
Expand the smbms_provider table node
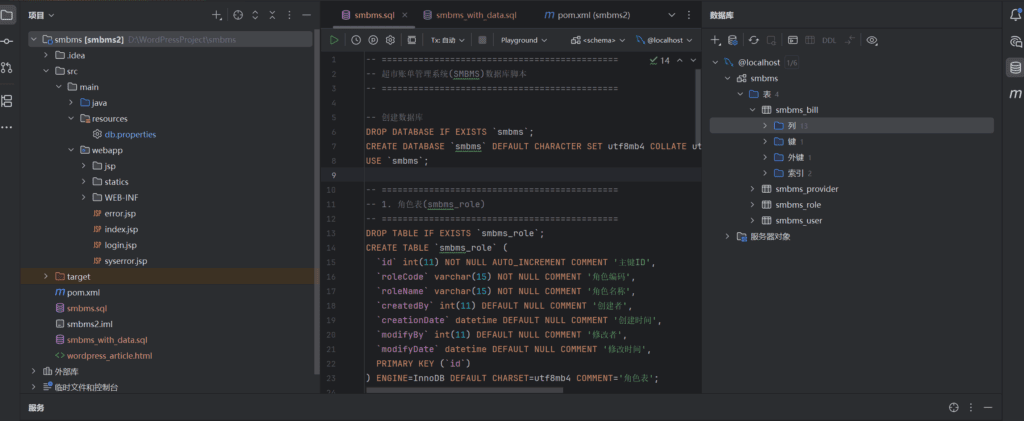[x=752, y=189]
